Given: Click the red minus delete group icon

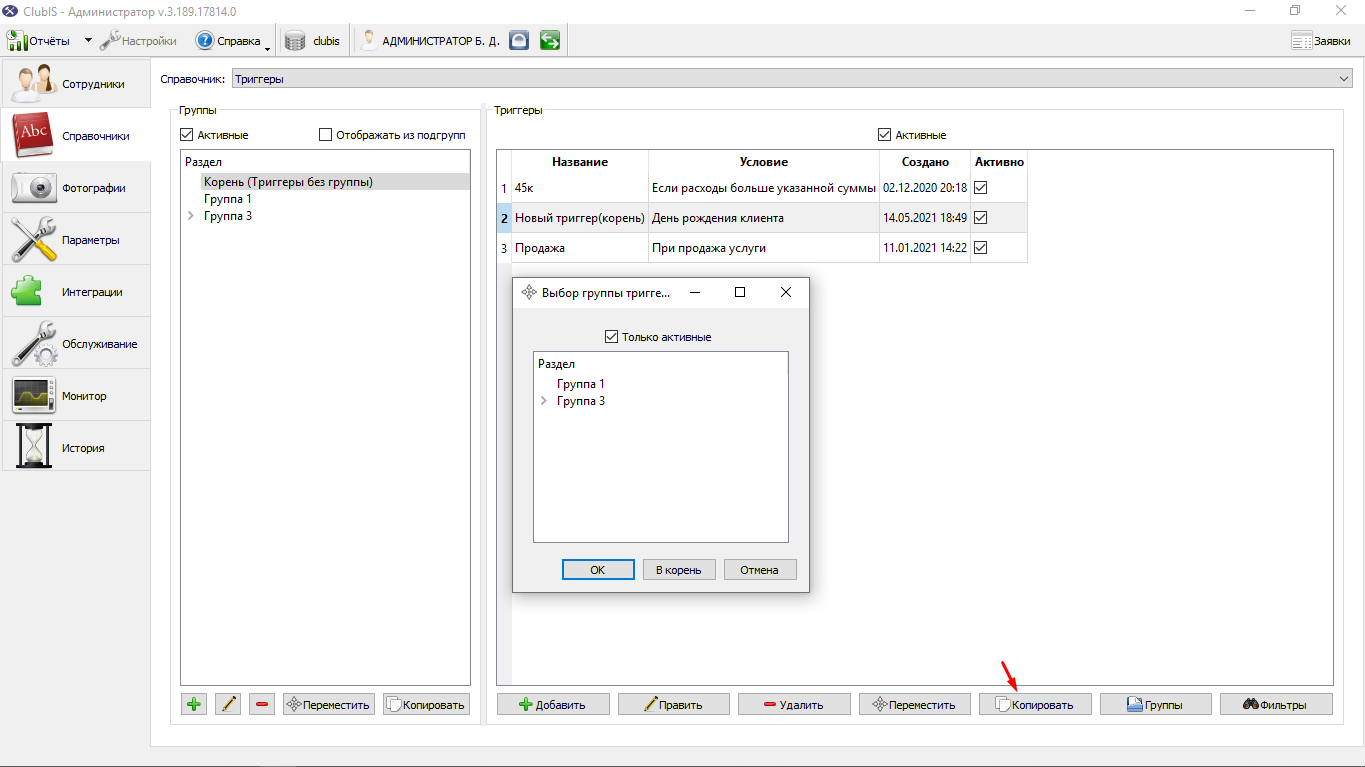Looking at the screenshot, I should [x=262, y=704].
